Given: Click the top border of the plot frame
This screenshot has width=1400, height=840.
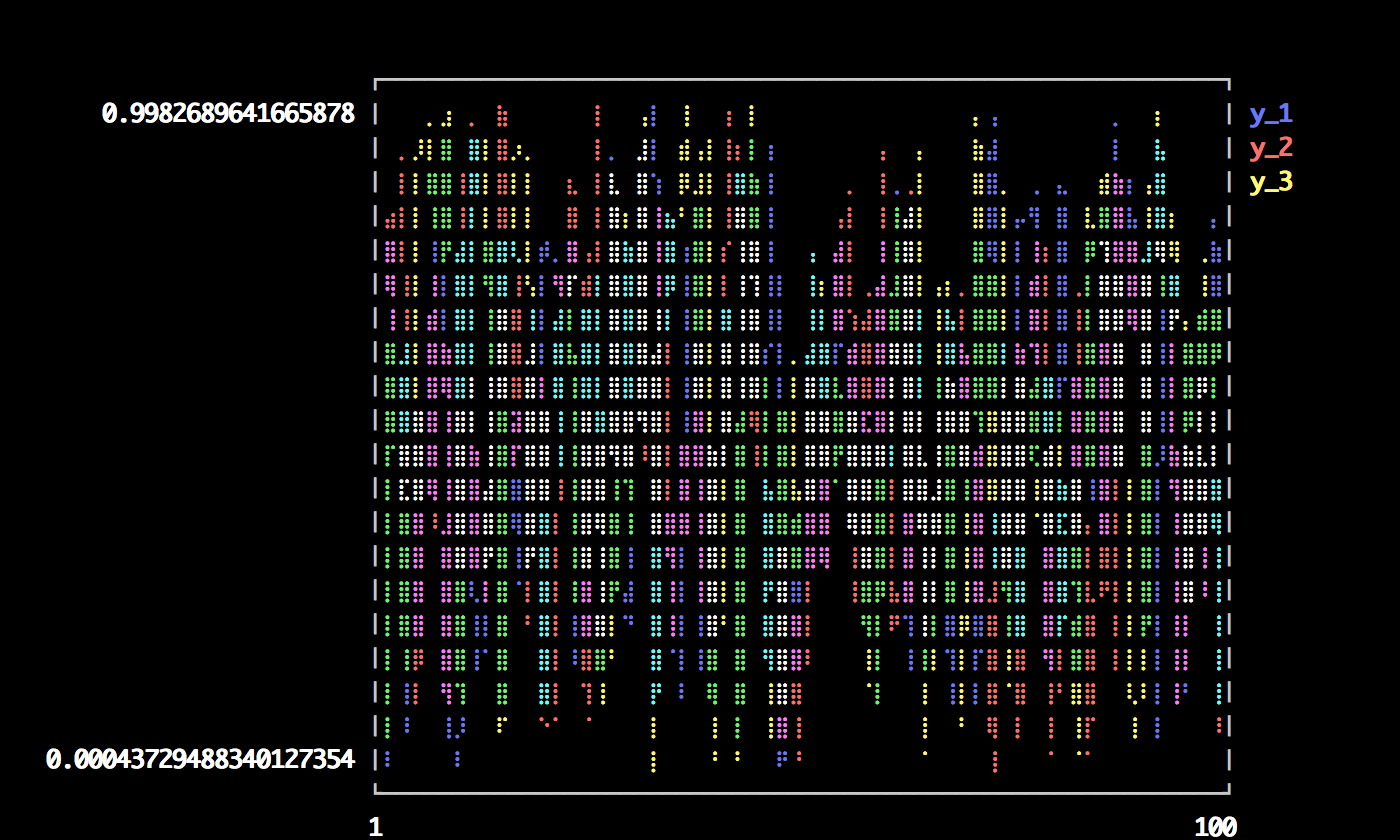Looking at the screenshot, I should click(x=800, y=79).
